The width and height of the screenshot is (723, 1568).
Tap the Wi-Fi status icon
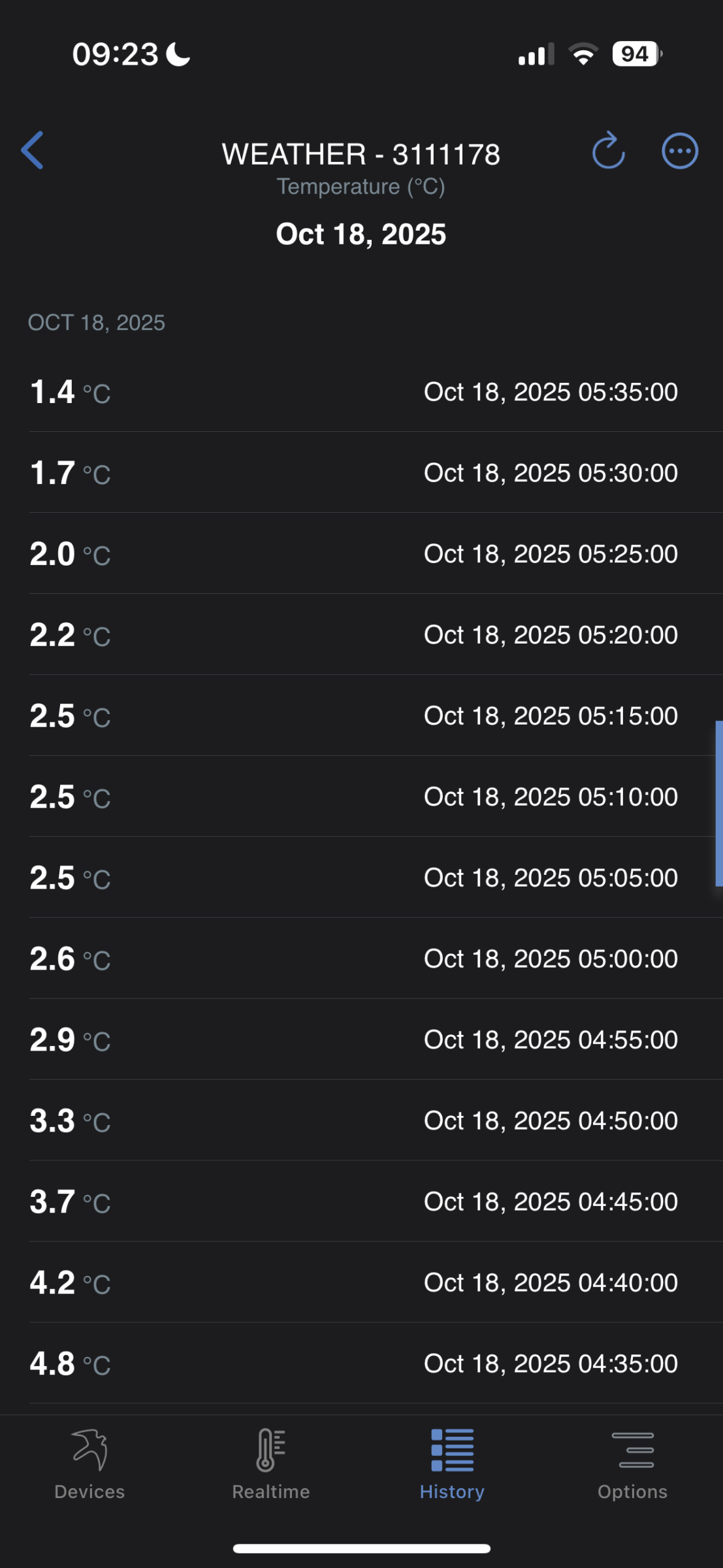(x=583, y=54)
